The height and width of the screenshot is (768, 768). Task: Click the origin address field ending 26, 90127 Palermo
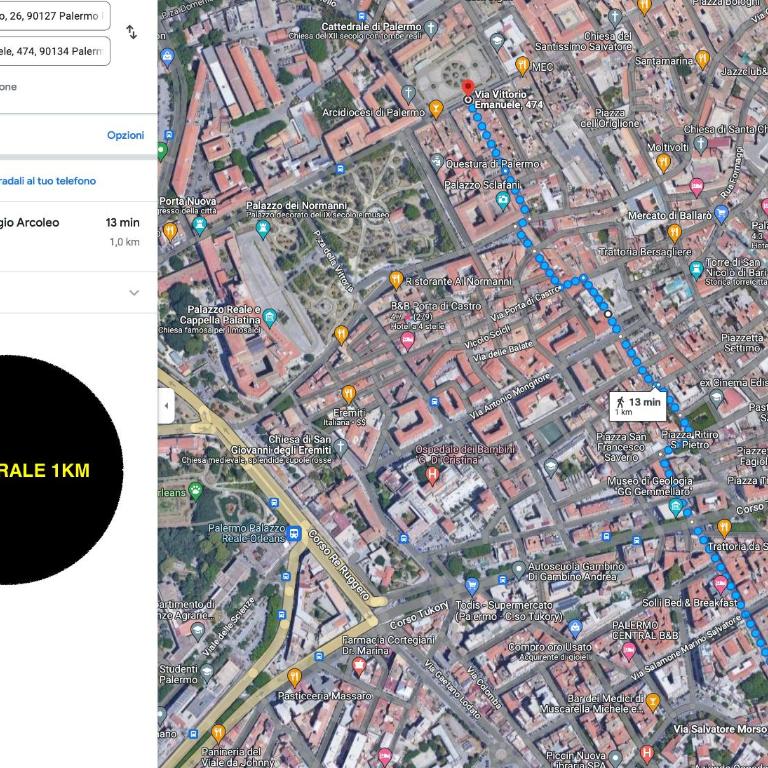point(55,16)
